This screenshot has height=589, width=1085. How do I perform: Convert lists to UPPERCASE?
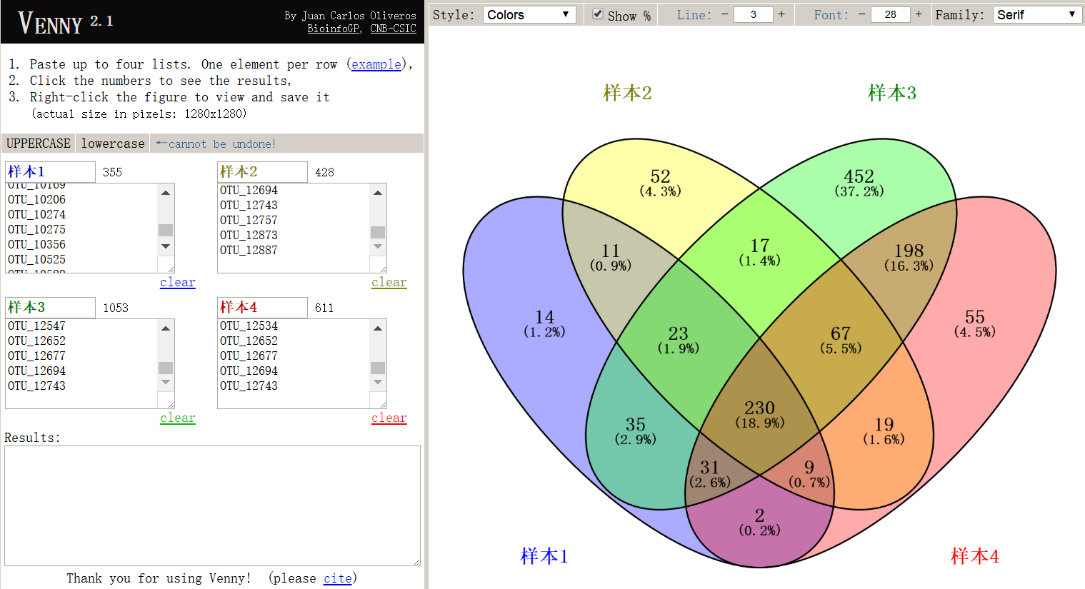[38, 143]
